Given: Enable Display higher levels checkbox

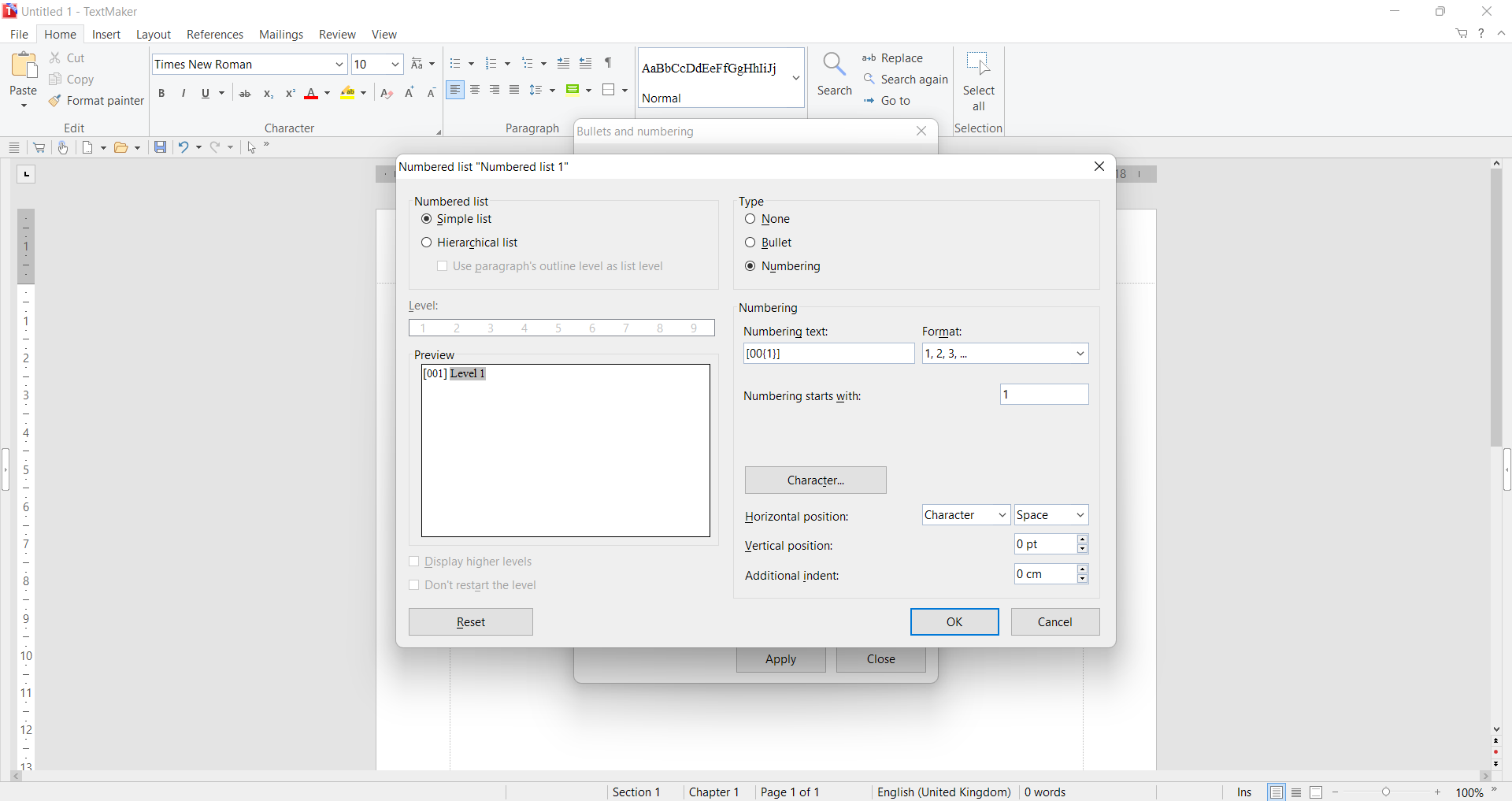Looking at the screenshot, I should pos(415,562).
